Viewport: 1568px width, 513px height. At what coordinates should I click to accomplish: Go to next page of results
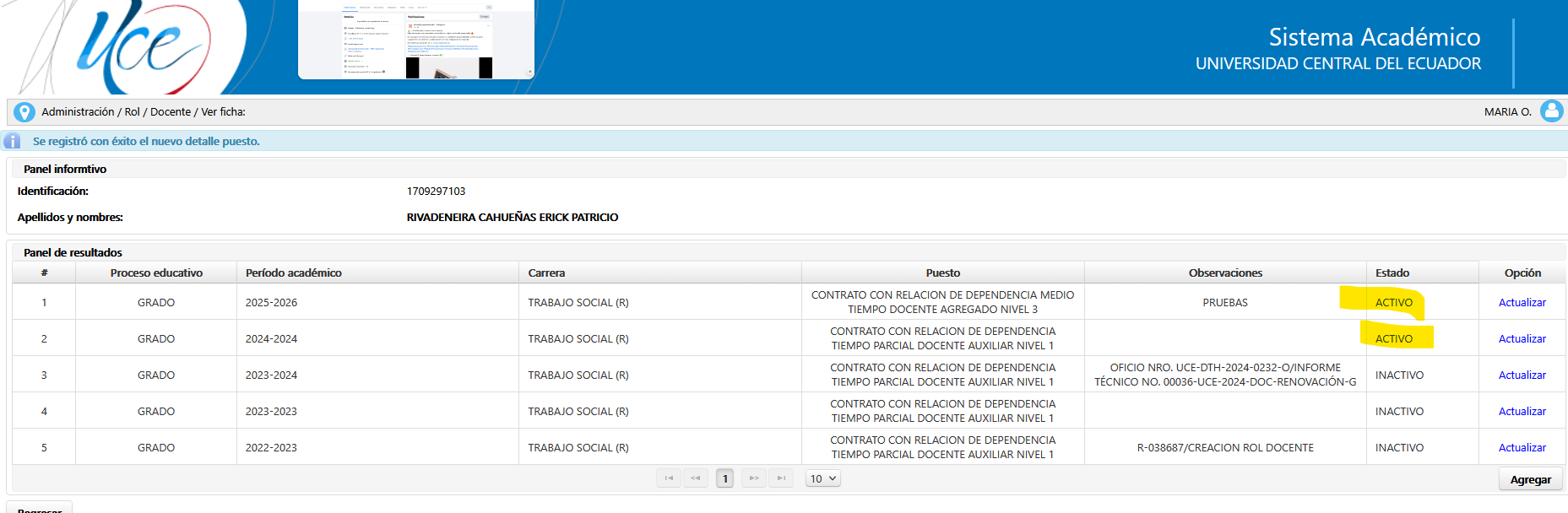754,478
